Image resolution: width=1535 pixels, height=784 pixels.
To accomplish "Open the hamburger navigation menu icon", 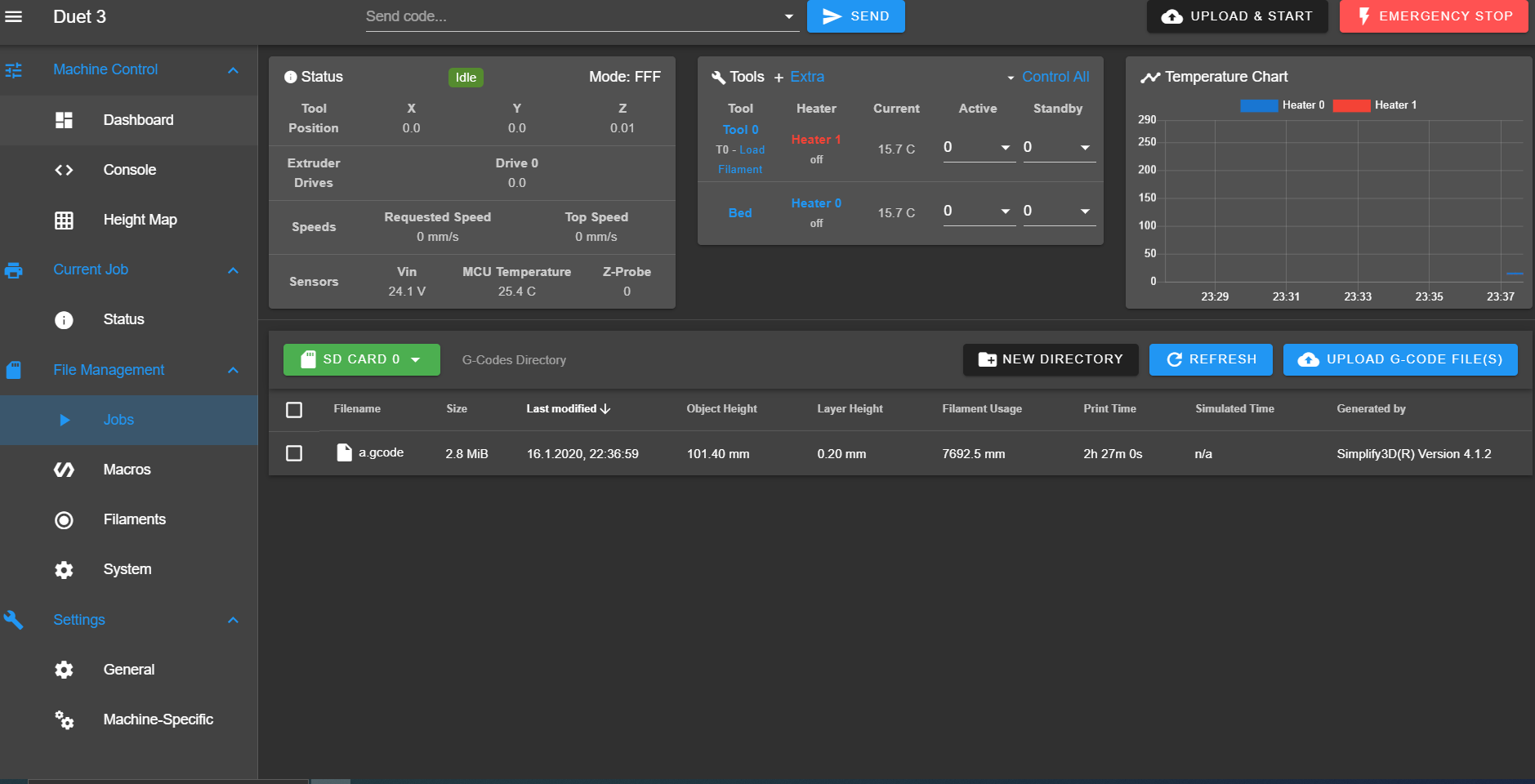I will 13,16.
